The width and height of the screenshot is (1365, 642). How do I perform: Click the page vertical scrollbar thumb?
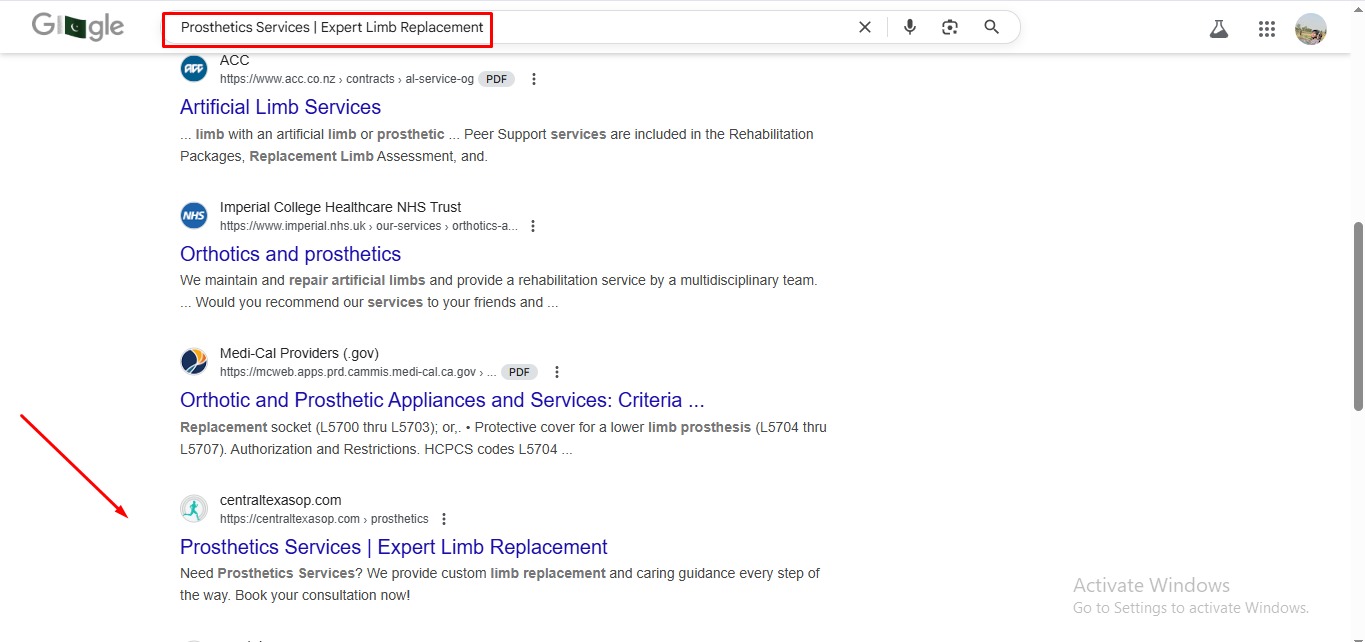coord(1357,315)
